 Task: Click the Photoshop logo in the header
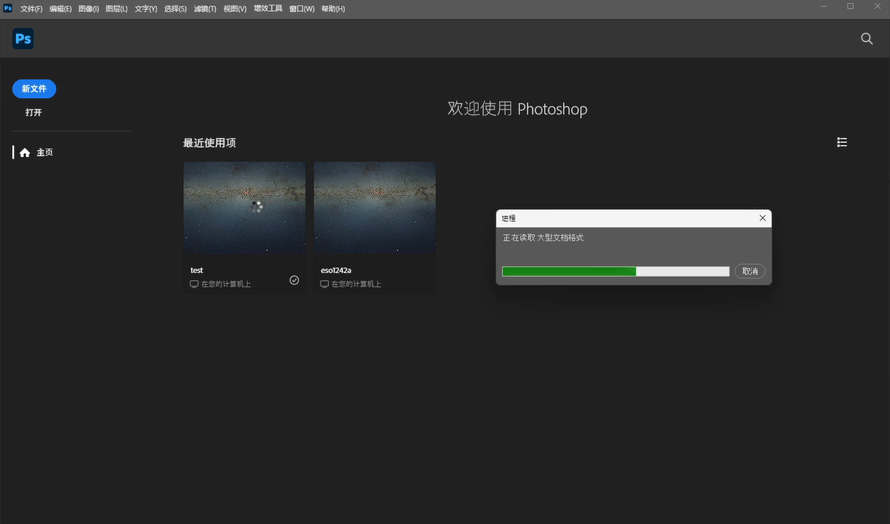[x=23, y=39]
